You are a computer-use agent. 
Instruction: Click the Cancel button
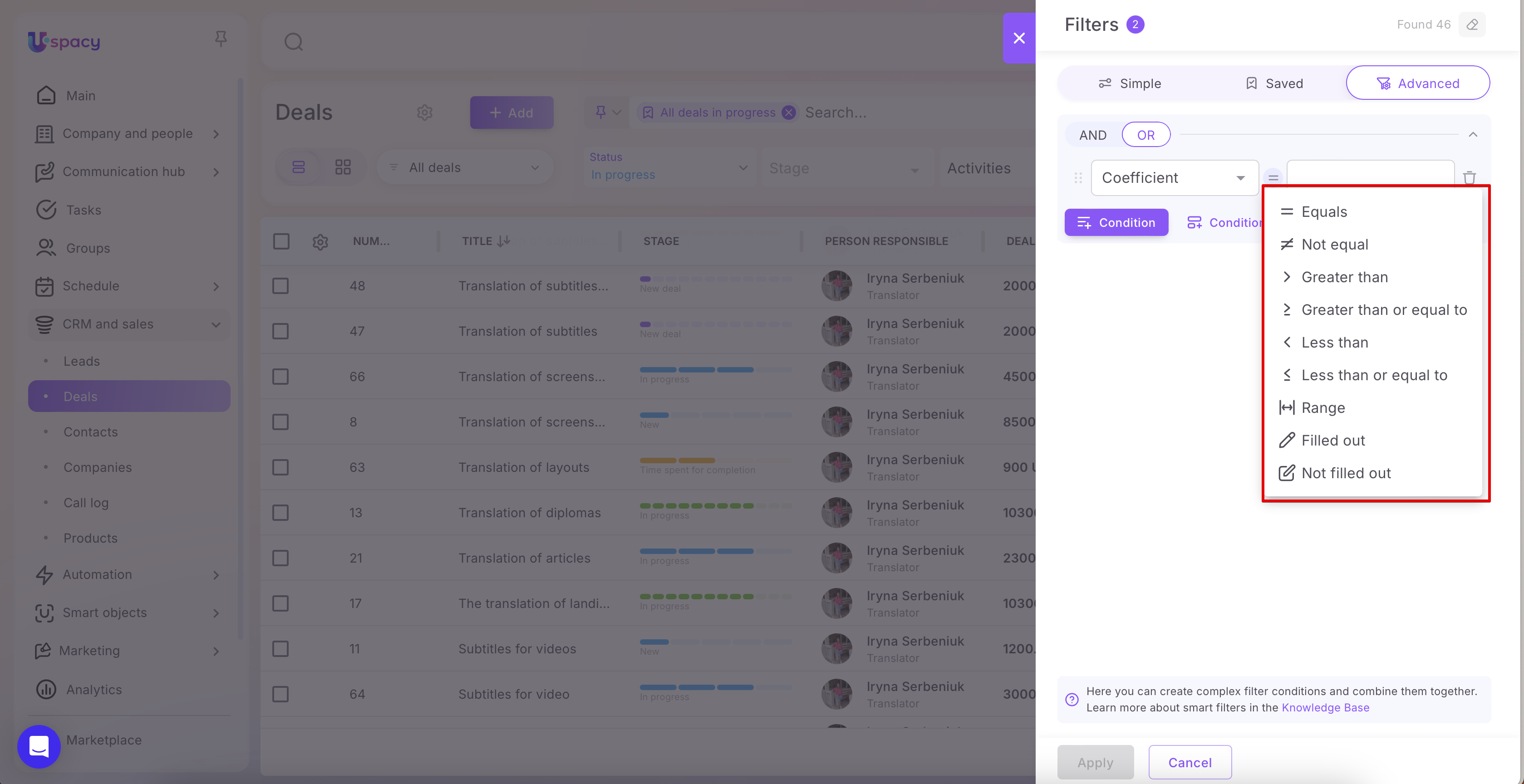tap(1190, 762)
